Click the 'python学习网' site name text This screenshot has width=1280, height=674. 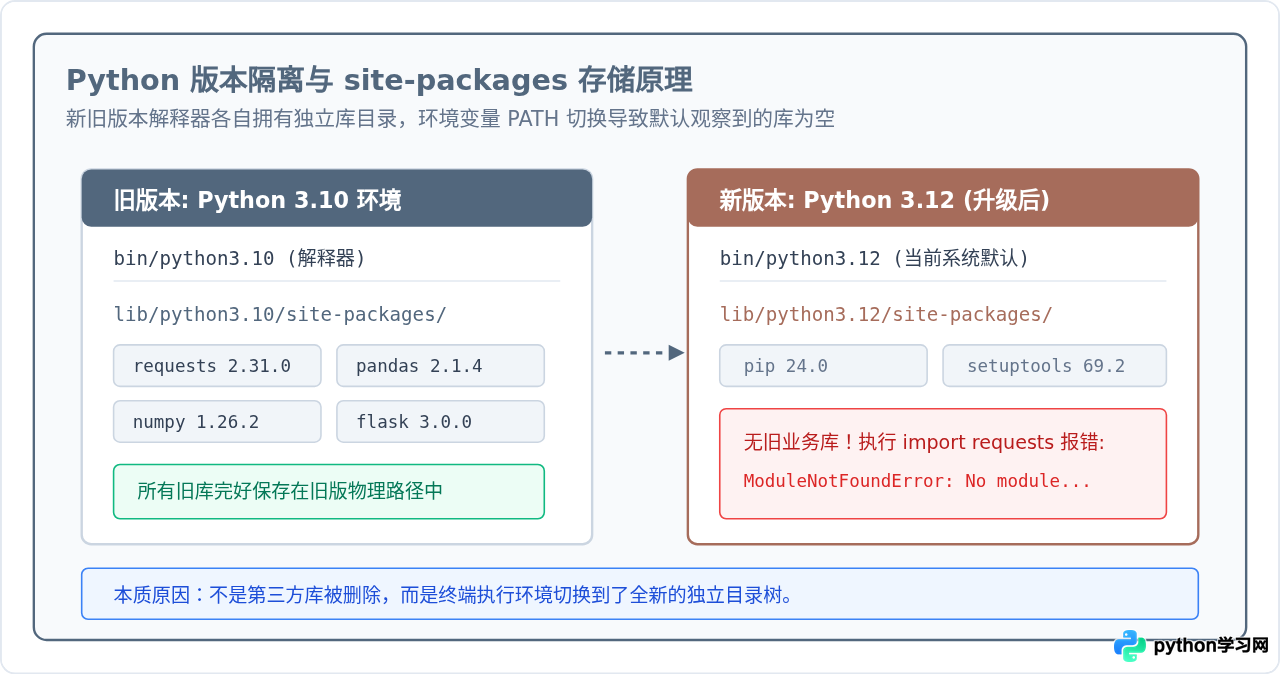(1211, 646)
